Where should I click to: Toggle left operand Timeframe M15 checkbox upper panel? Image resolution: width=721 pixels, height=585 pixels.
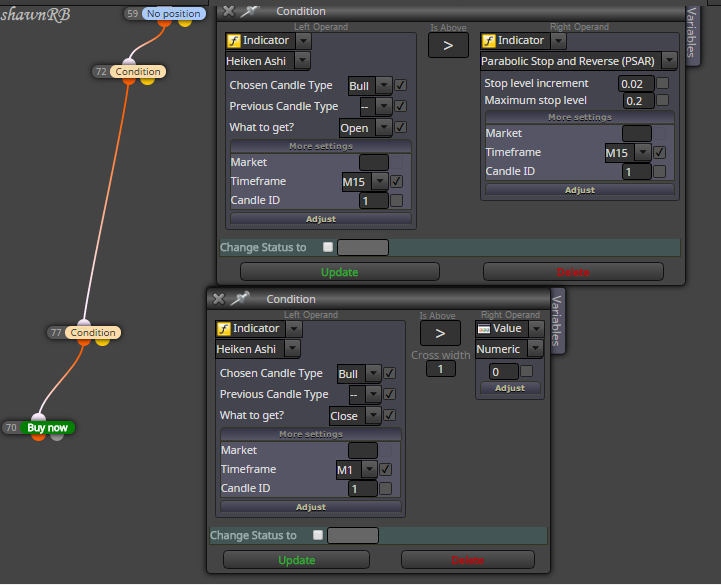coord(396,182)
